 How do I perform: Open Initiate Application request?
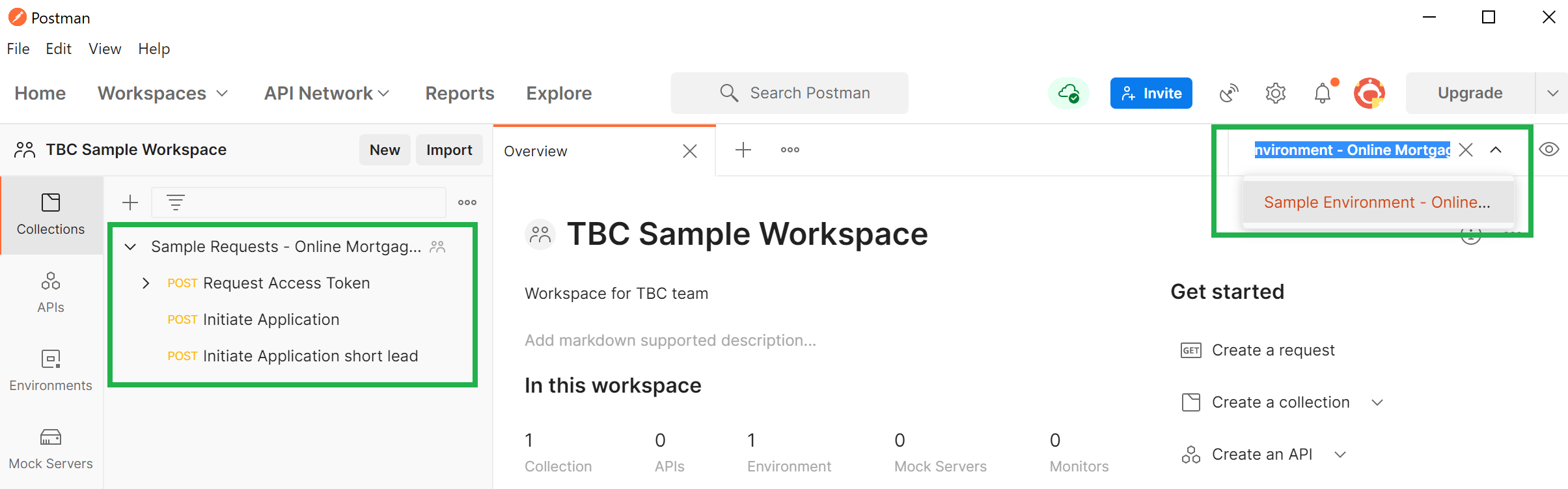click(x=271, y=320)
